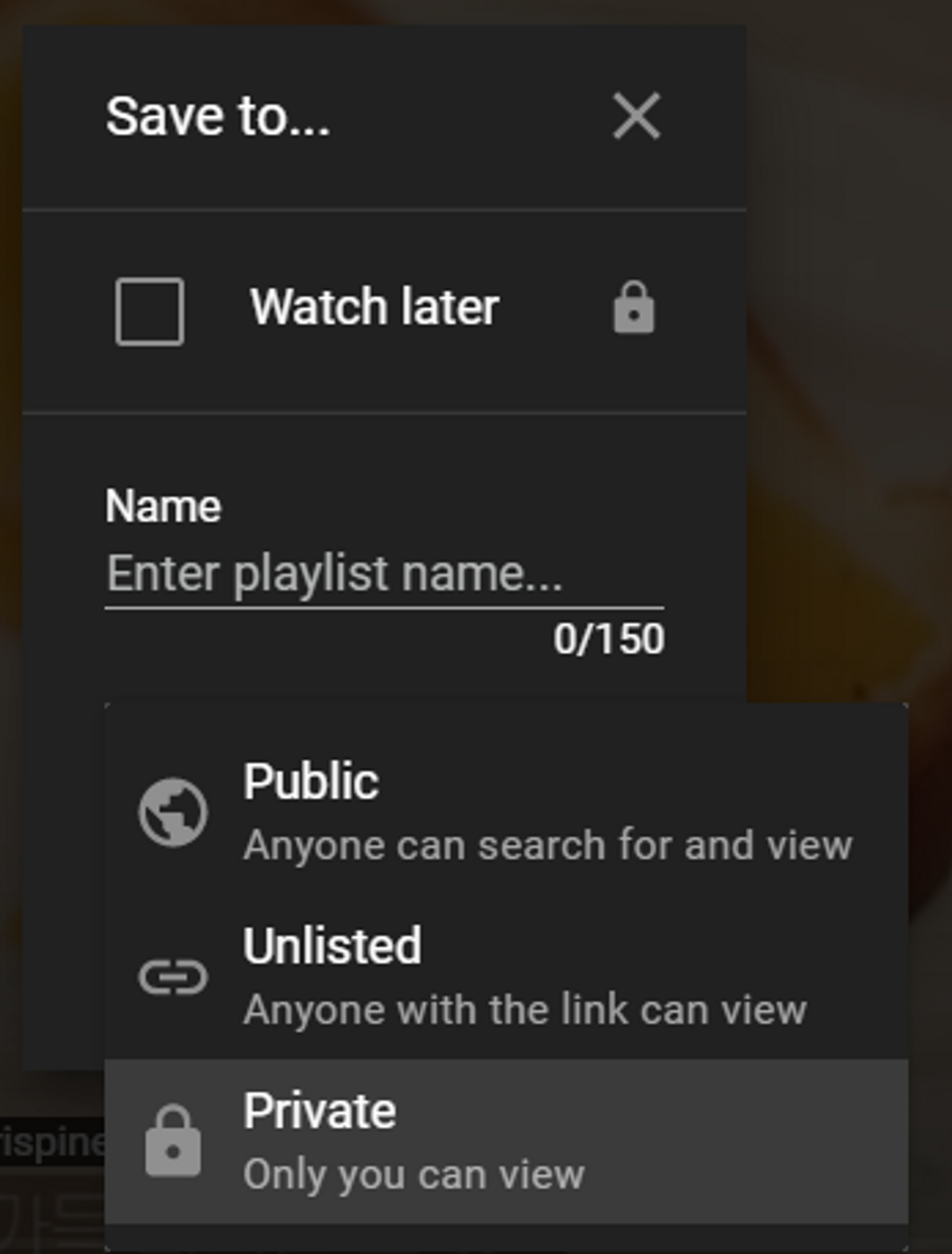
Task: Click the globe icon for Public
Action: (x=173, y=812)
